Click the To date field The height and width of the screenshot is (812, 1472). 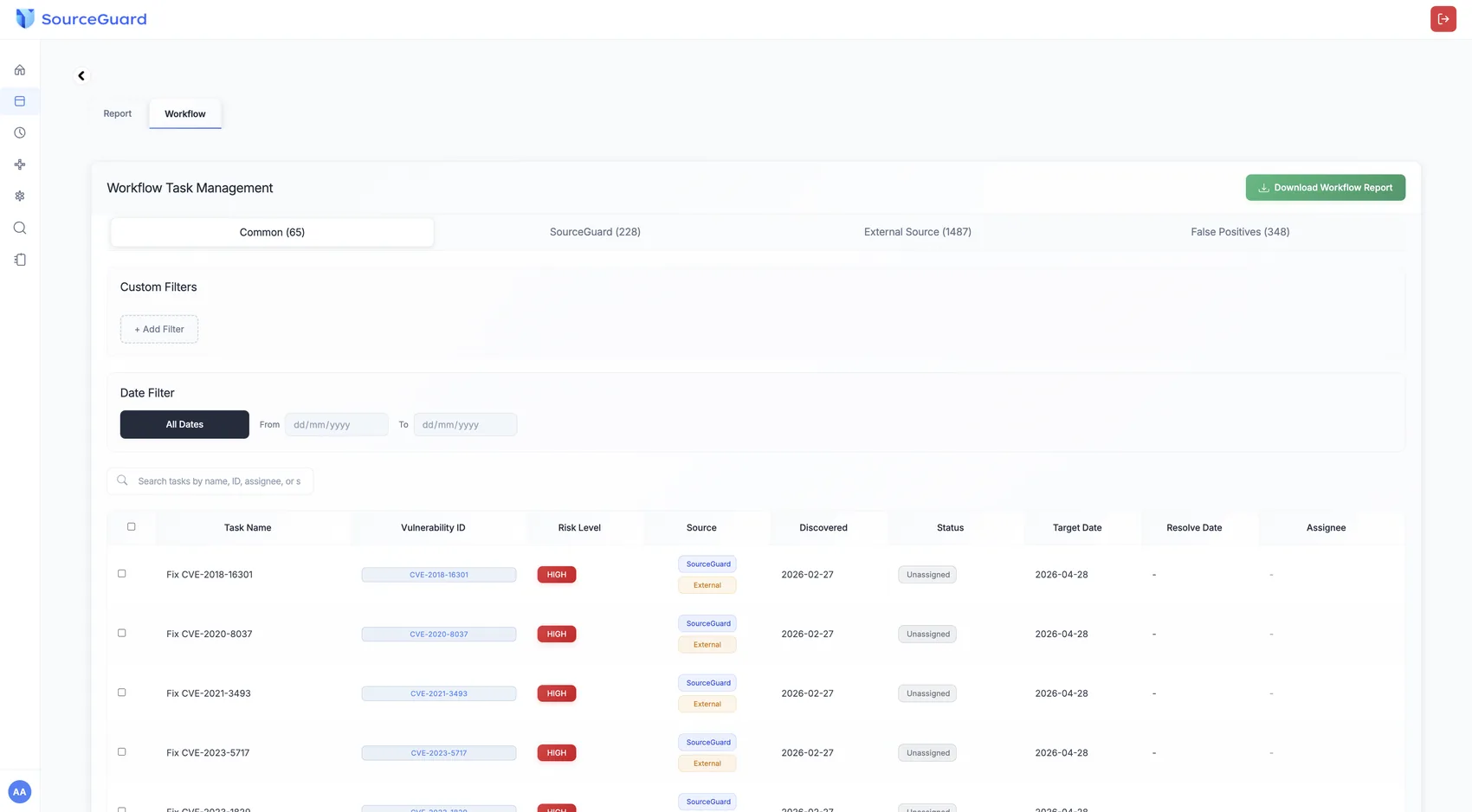(x=465, y=424)
